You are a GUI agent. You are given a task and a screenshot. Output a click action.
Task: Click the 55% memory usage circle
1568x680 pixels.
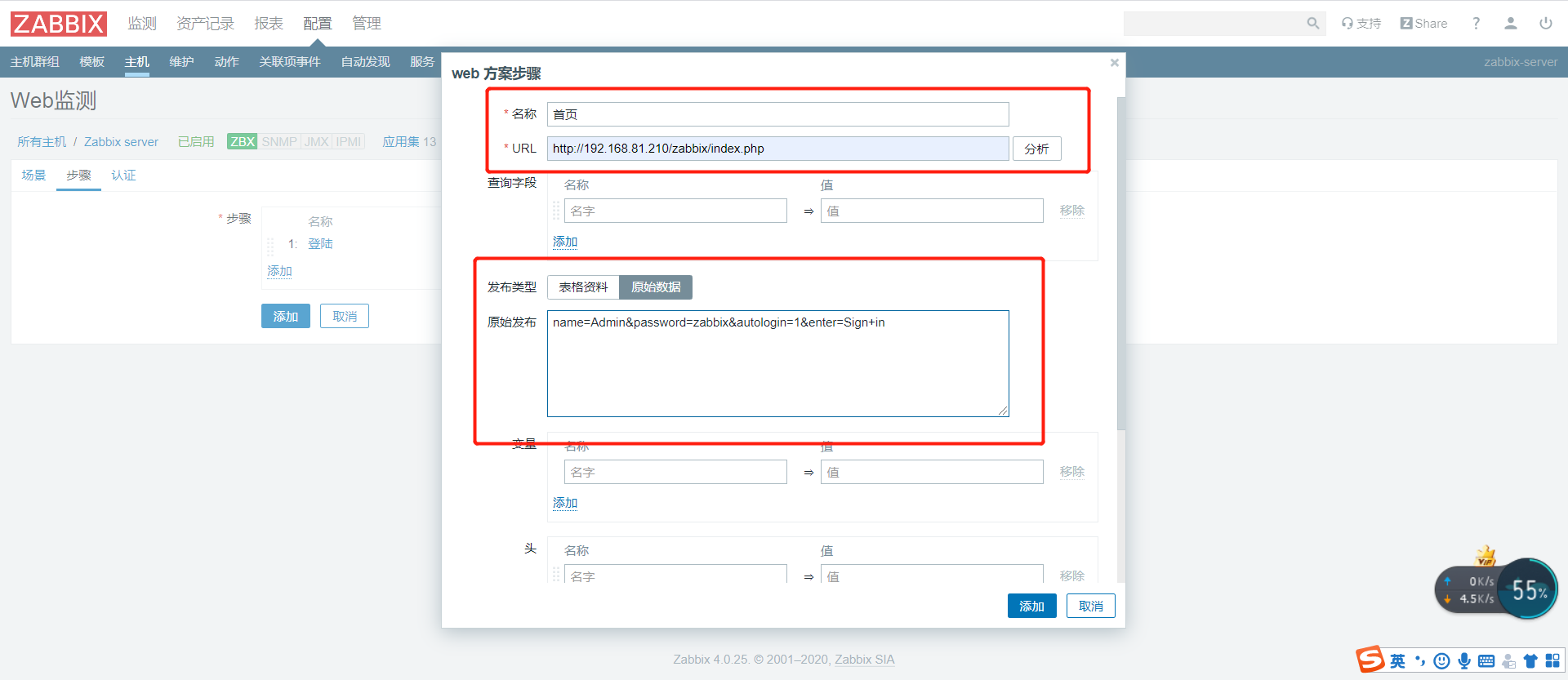point(1528,589)
